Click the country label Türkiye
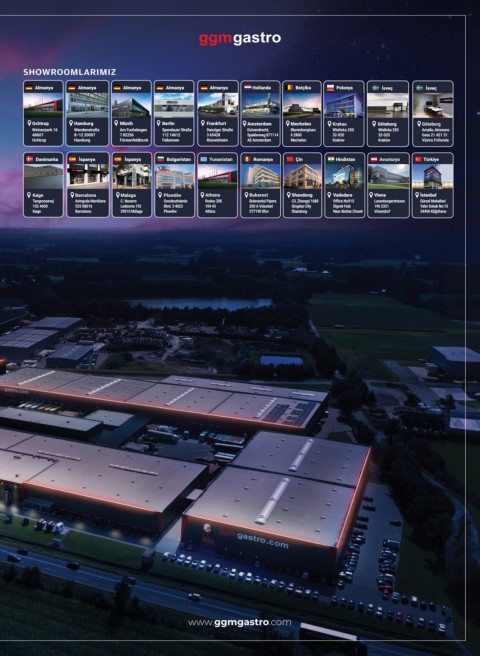The height and width of the screenshot is (656, 480). click(x=431, y=159)
